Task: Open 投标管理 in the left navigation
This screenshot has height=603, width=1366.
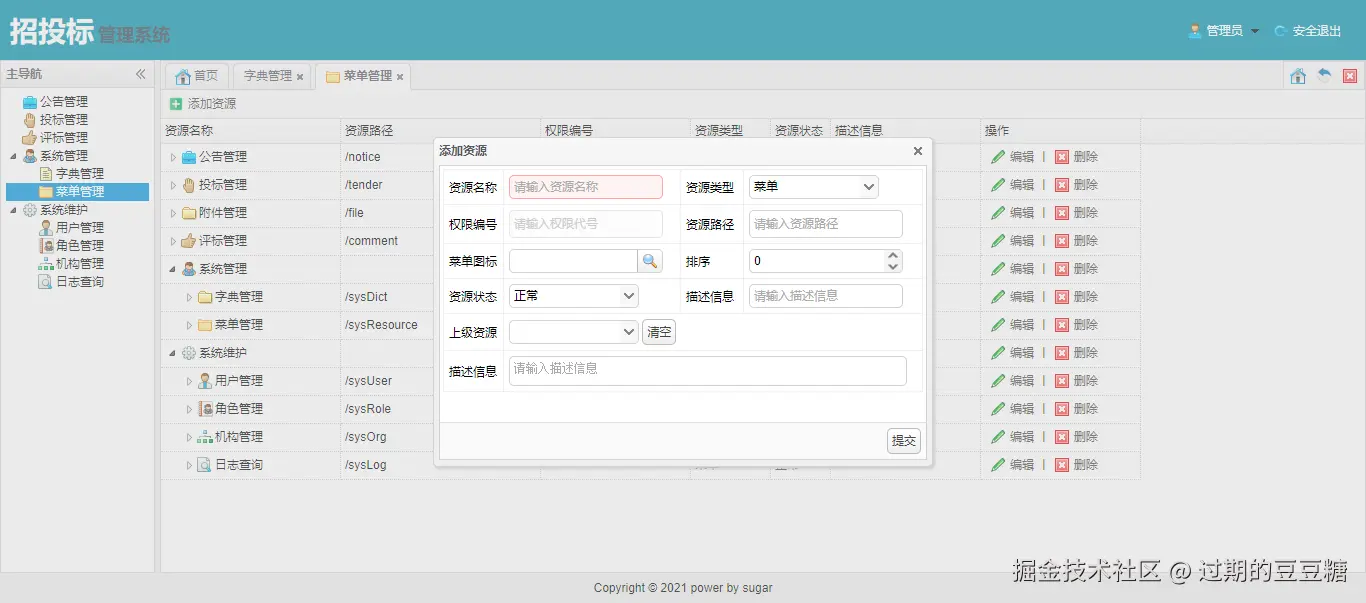Action: [64, 120]
